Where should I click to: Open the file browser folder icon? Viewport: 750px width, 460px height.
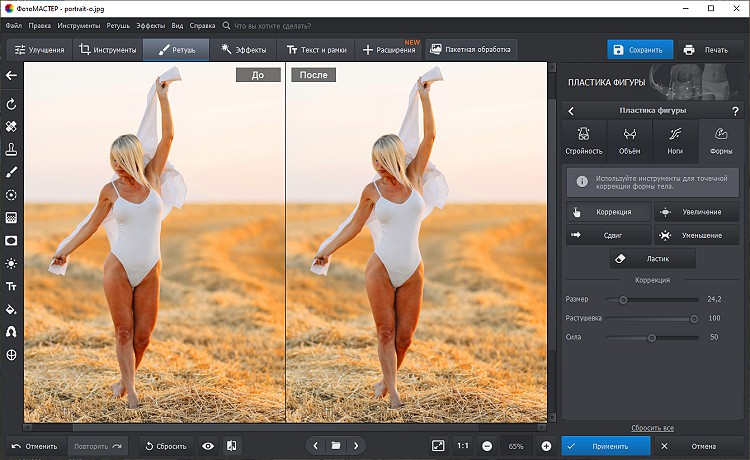coord(336,445)
